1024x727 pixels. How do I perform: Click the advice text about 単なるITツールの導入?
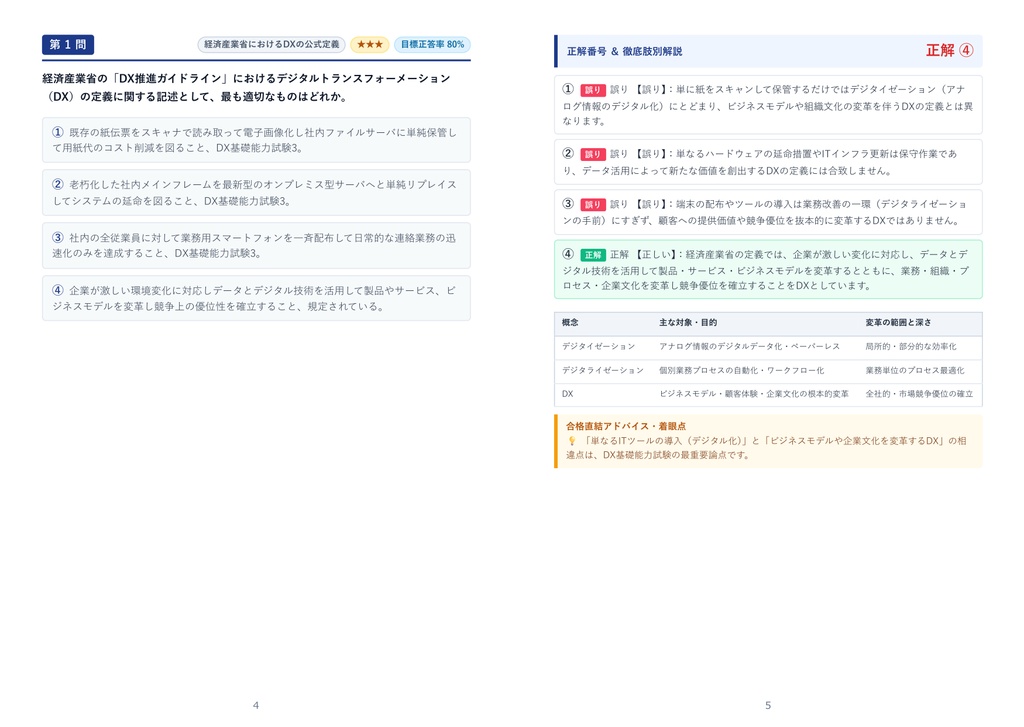[x=766, y=447]
